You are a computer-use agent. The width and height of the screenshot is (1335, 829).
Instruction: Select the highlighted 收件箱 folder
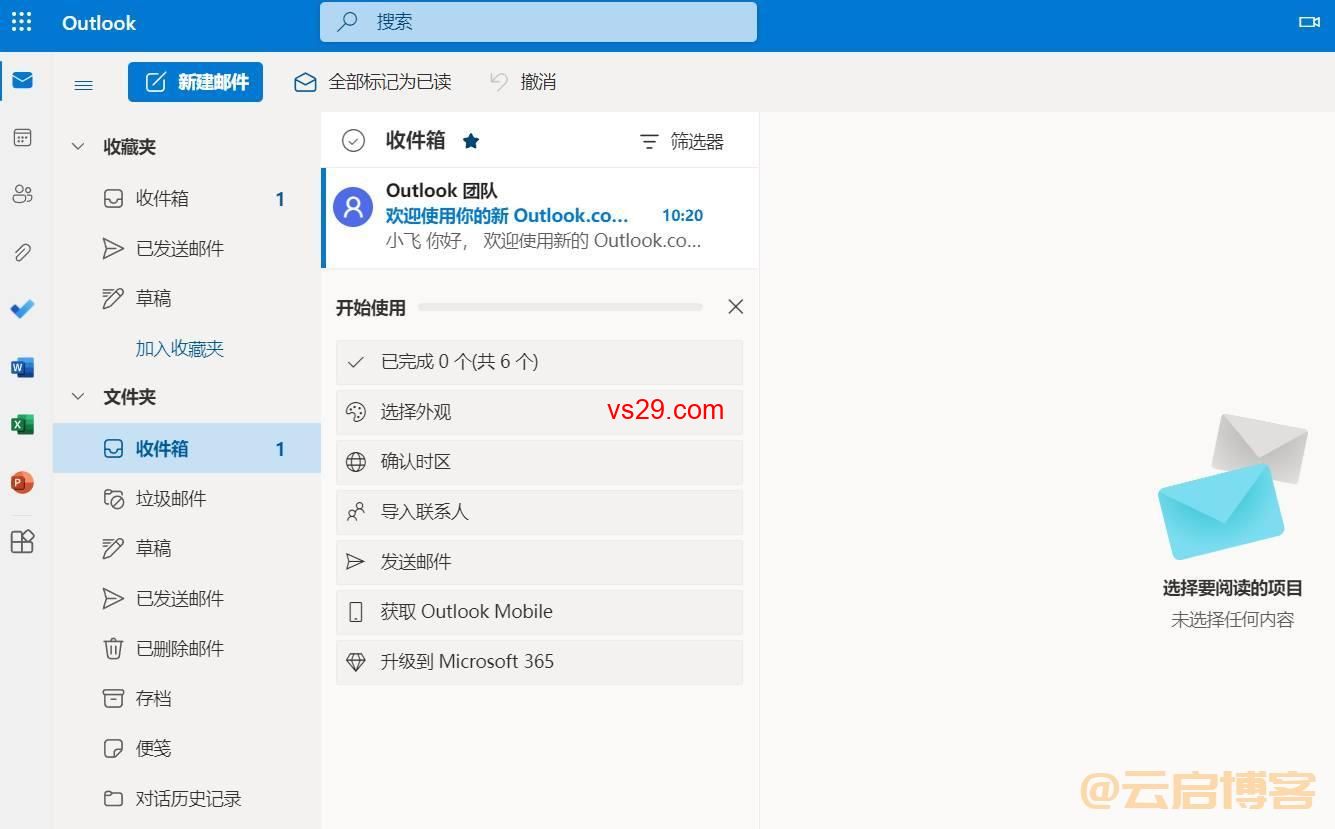point(186,448)
